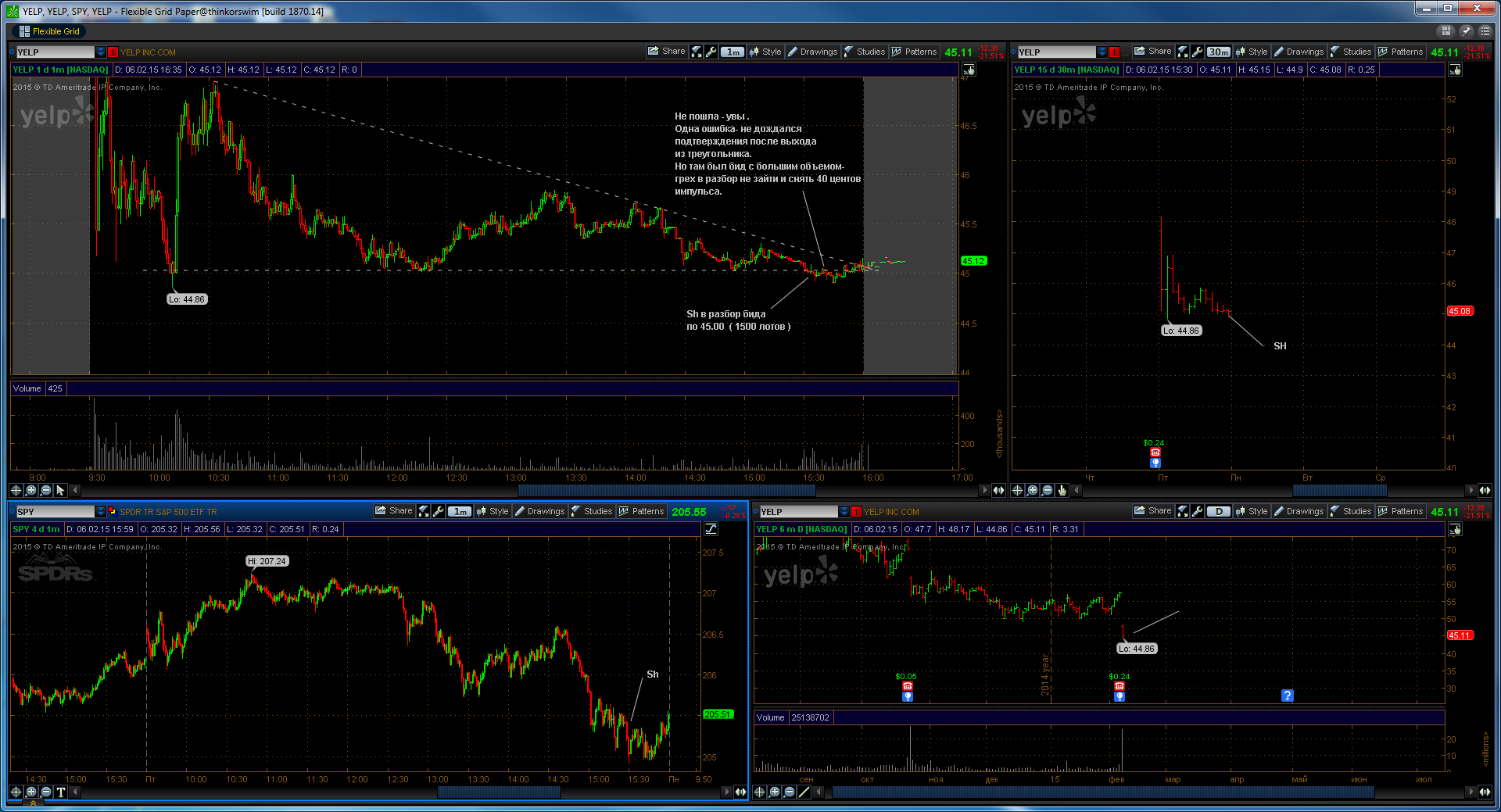Image resolution: width=1501 pixels, height=812 pixels.
Task: Open wrench settings in the YELP 30m chart
Action: (1197, 52)
